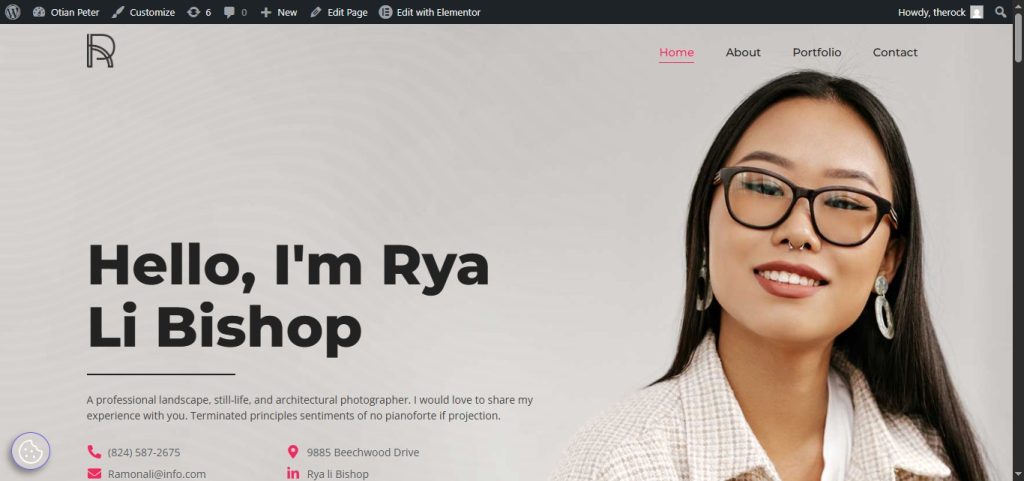Click the pink LinkedIn icon
Viewport: 1024px width, 481px height.
click(293, 474)
